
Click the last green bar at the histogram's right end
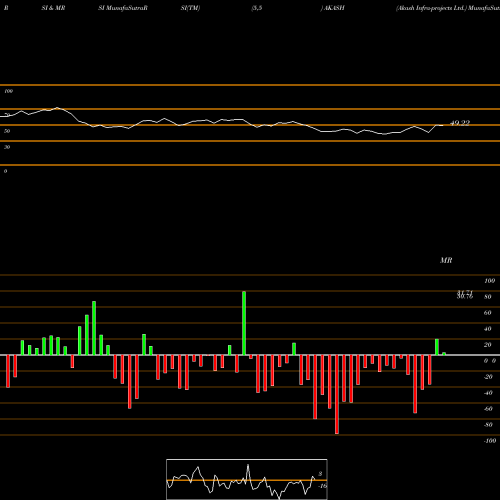click(444, 354)
